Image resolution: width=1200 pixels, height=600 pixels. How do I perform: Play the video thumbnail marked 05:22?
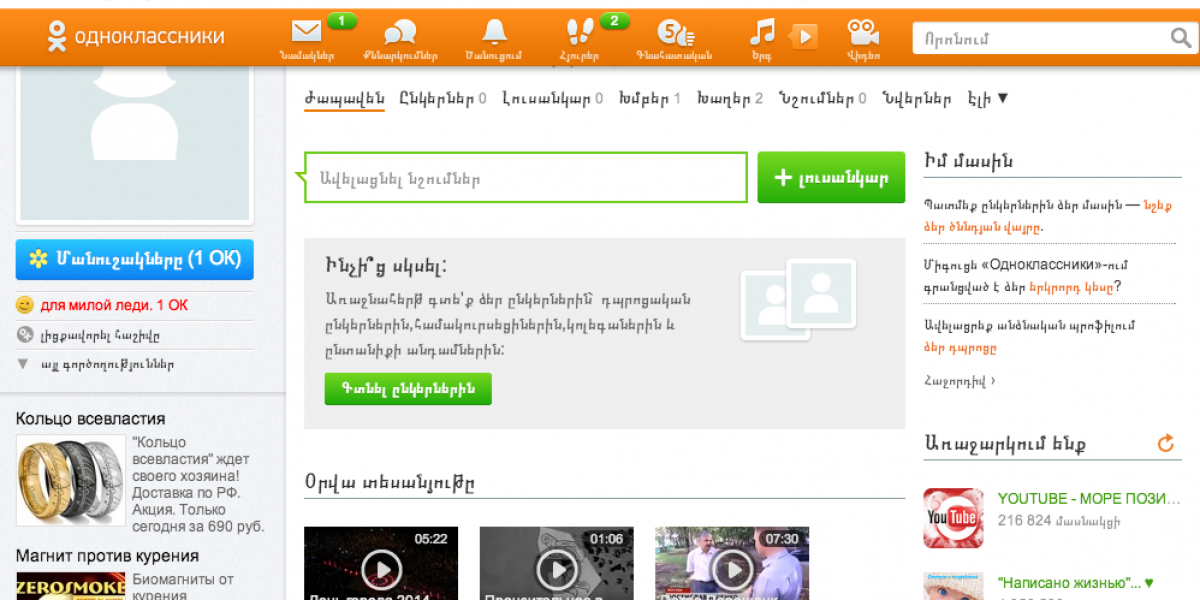tap(381, 563)
